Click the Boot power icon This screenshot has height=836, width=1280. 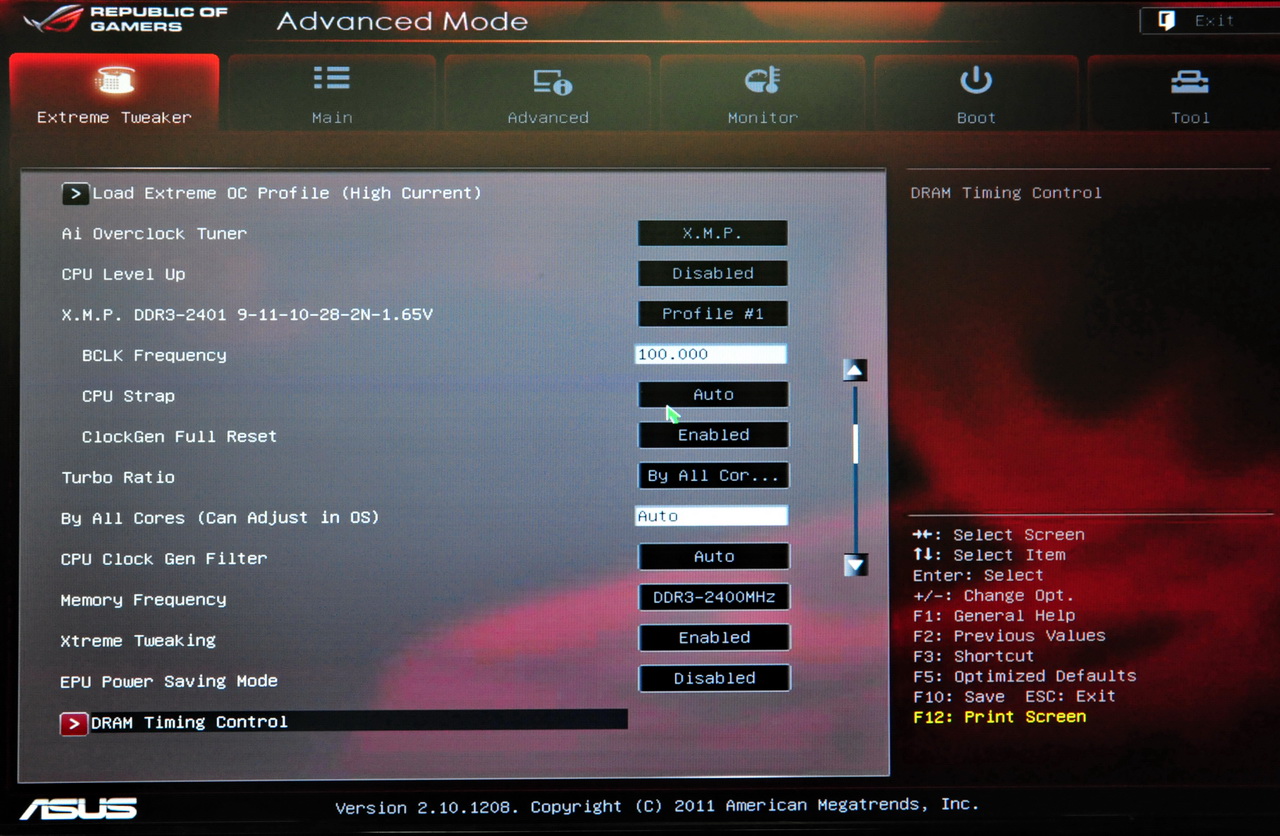click(976, 81)
